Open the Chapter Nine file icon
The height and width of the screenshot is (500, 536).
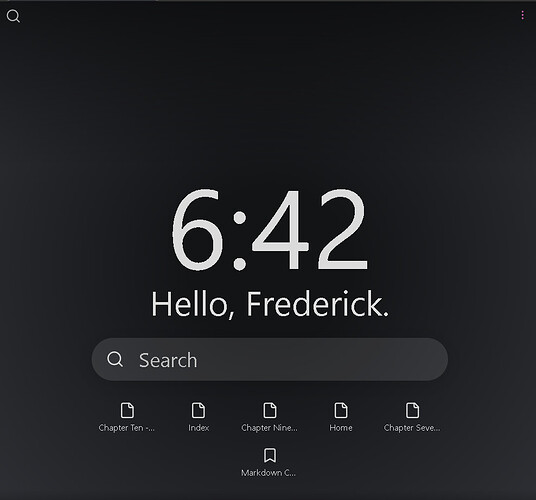coord(270,410)
